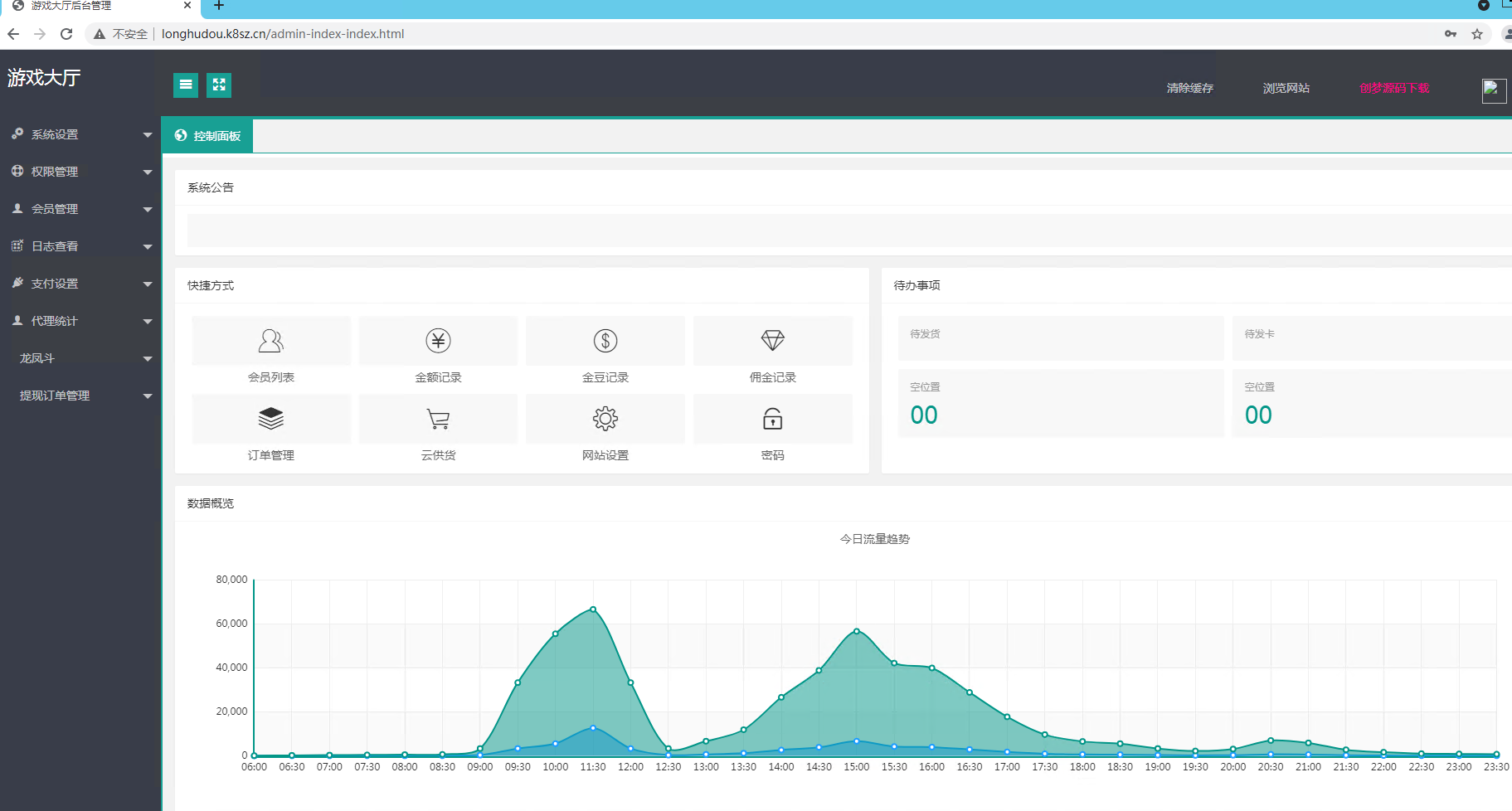Open the 密码 lock icon
The image size is (1512, 811).
[x=772, y=419]
